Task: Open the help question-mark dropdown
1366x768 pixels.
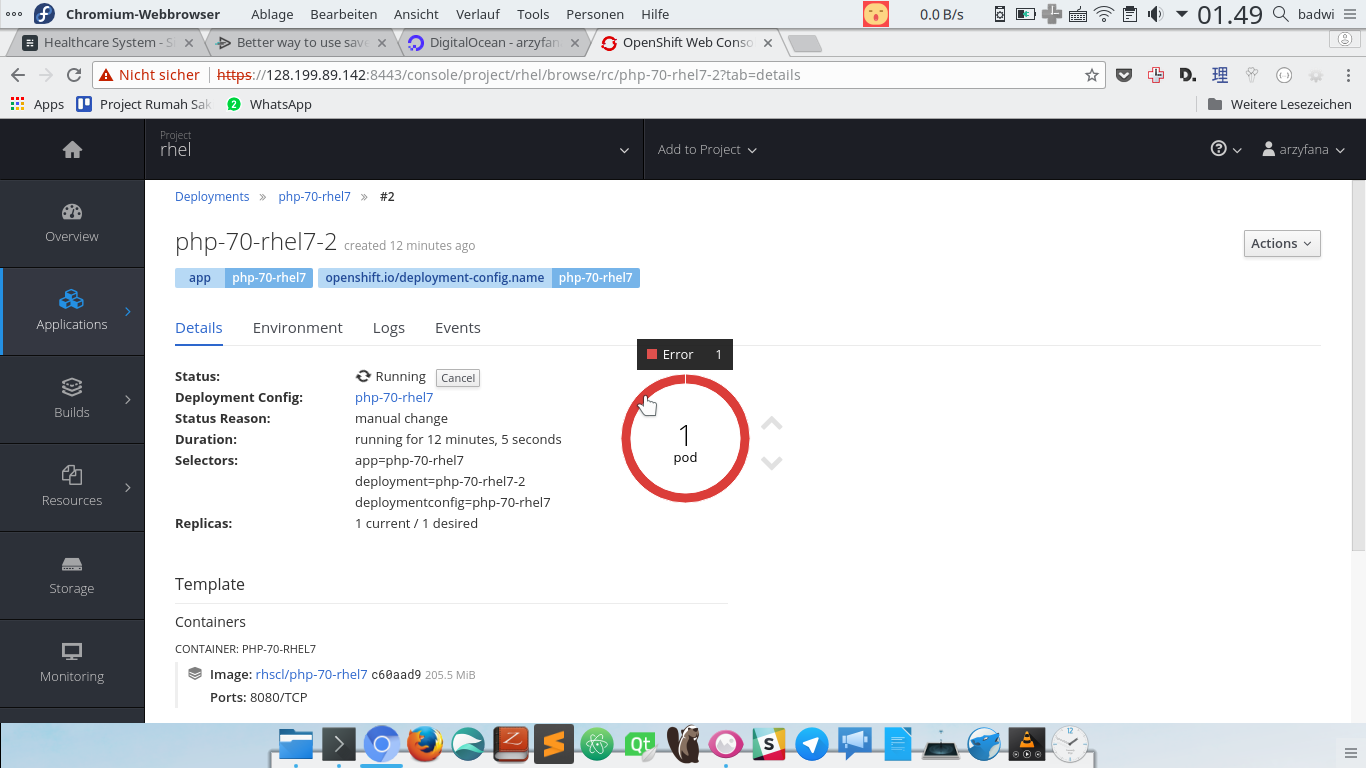Action: pyautogui.click(x=1226, y=150)
